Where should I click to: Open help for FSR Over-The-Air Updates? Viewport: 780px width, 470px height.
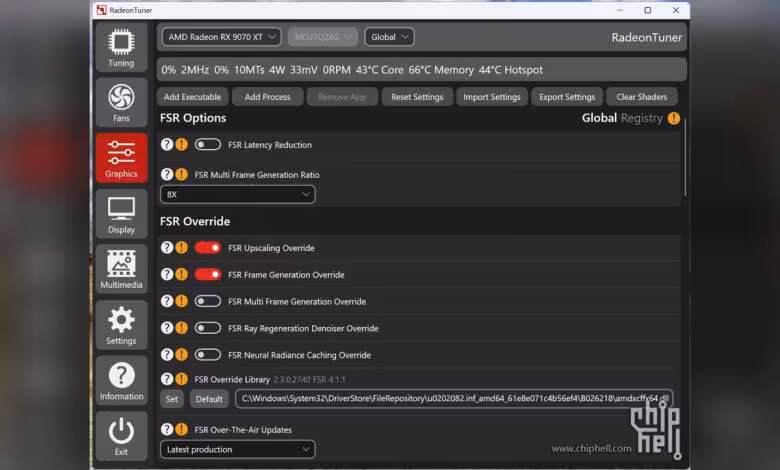[x=167, y=429]
